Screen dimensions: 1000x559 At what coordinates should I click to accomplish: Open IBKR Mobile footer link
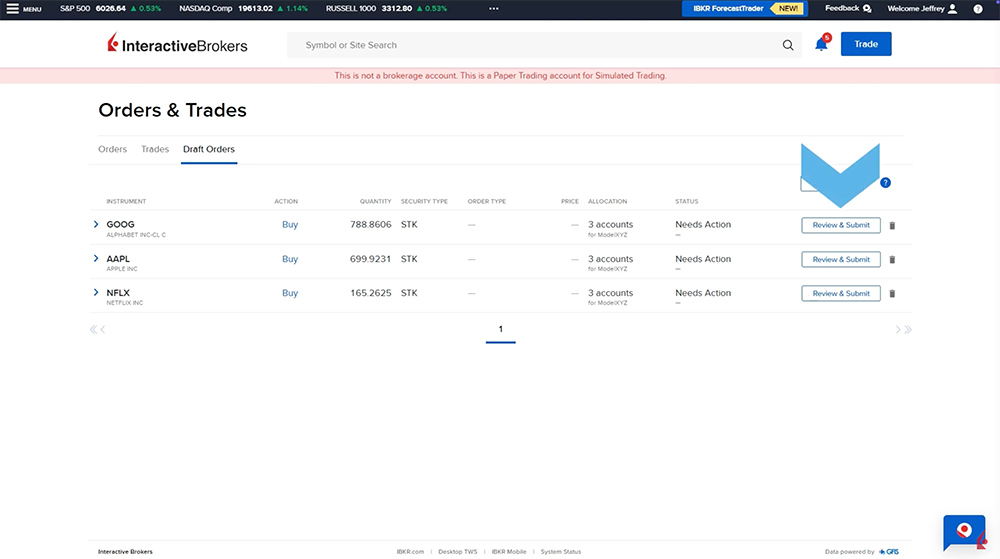[x=509, y=552]
